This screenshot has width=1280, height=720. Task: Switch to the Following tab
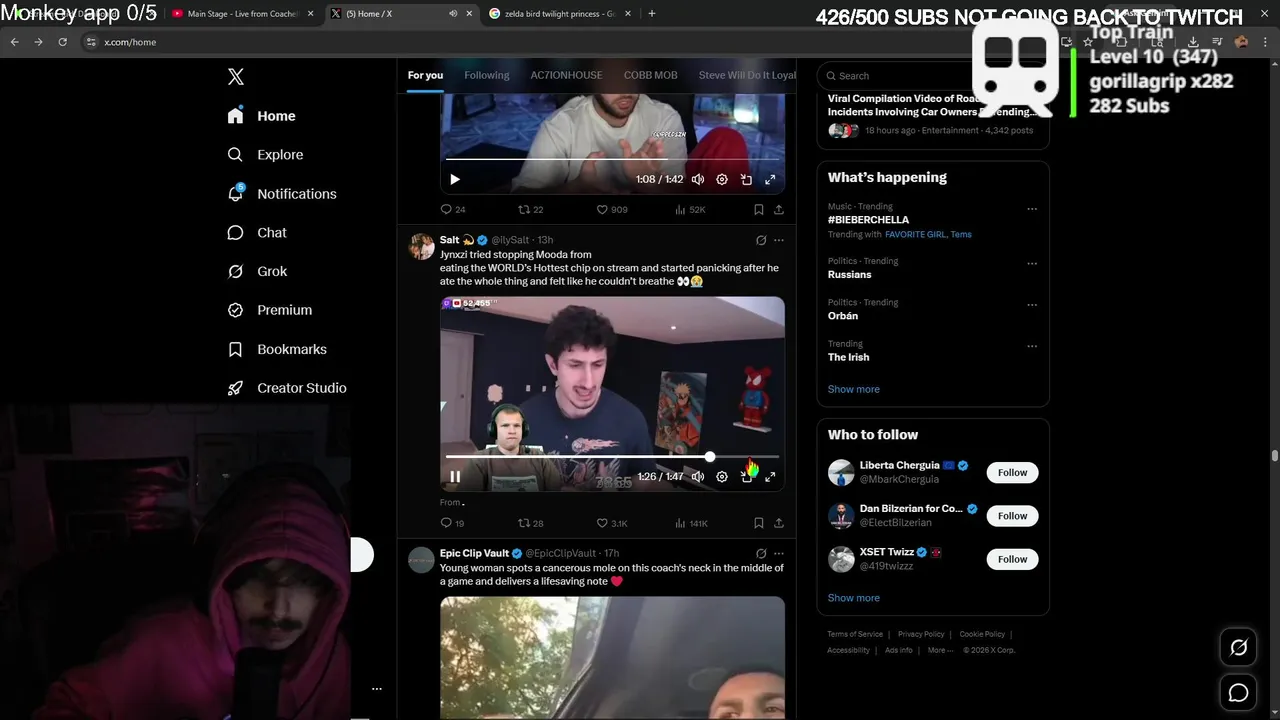(x=487, y=75)
